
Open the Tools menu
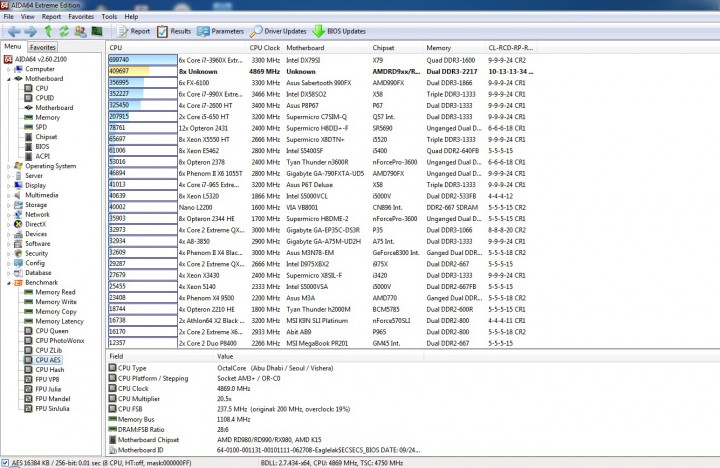pos(109,17)
